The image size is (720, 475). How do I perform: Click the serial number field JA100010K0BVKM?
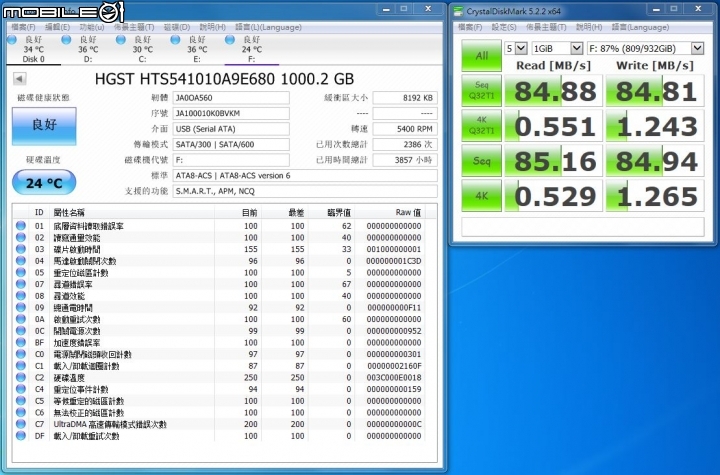[x=231, y=113]
